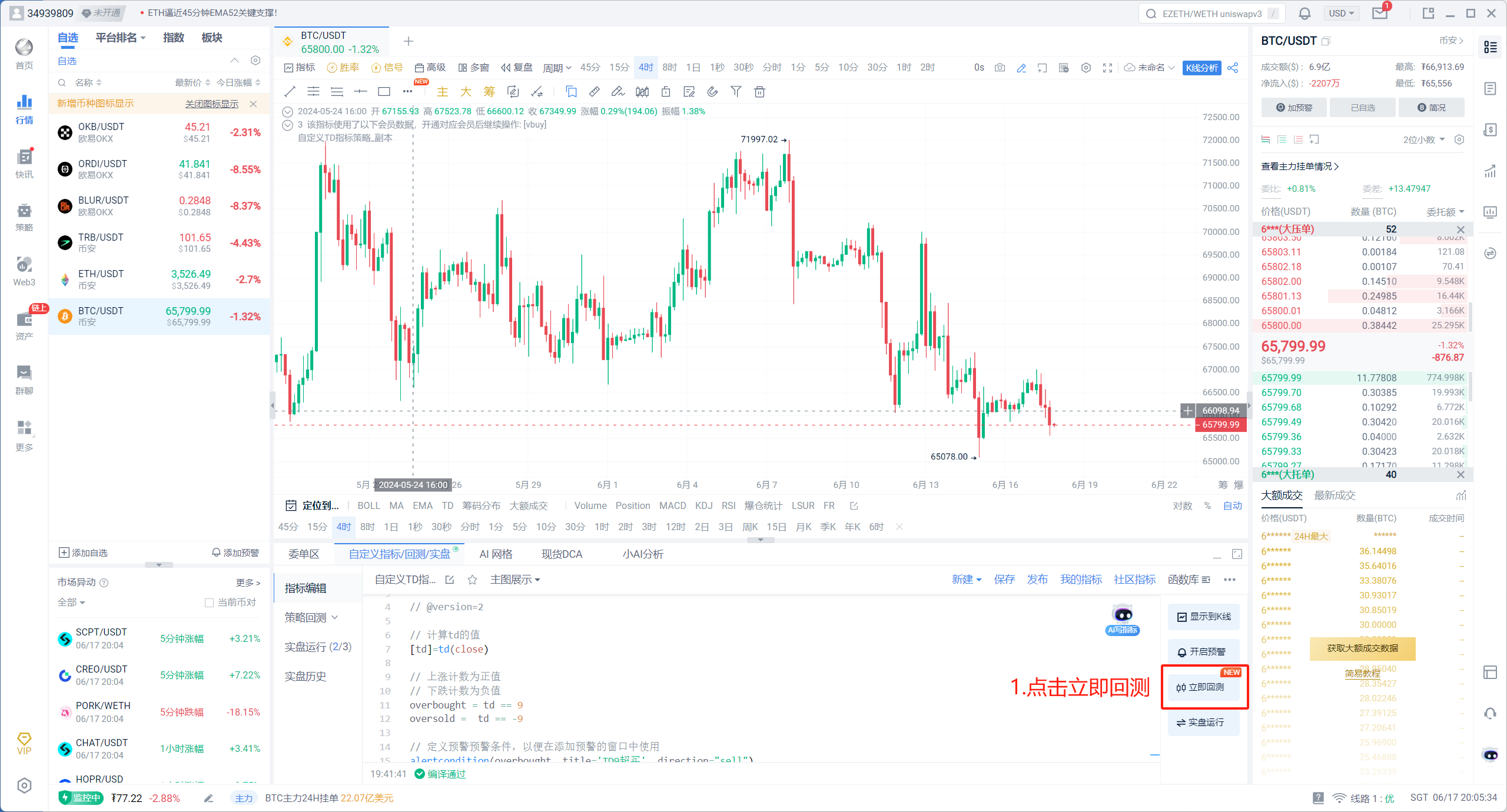Click 获取大额成交数据 button

coord(1362,648)
